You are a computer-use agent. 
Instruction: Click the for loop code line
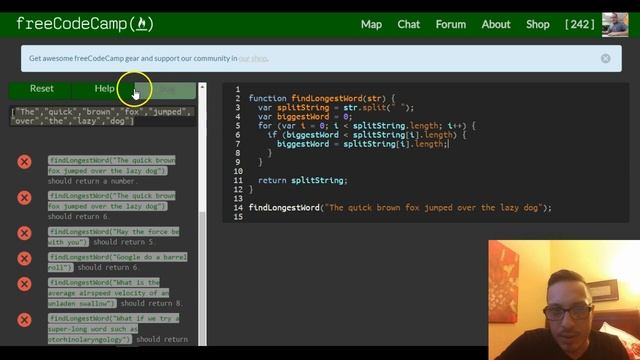[367, 126]
